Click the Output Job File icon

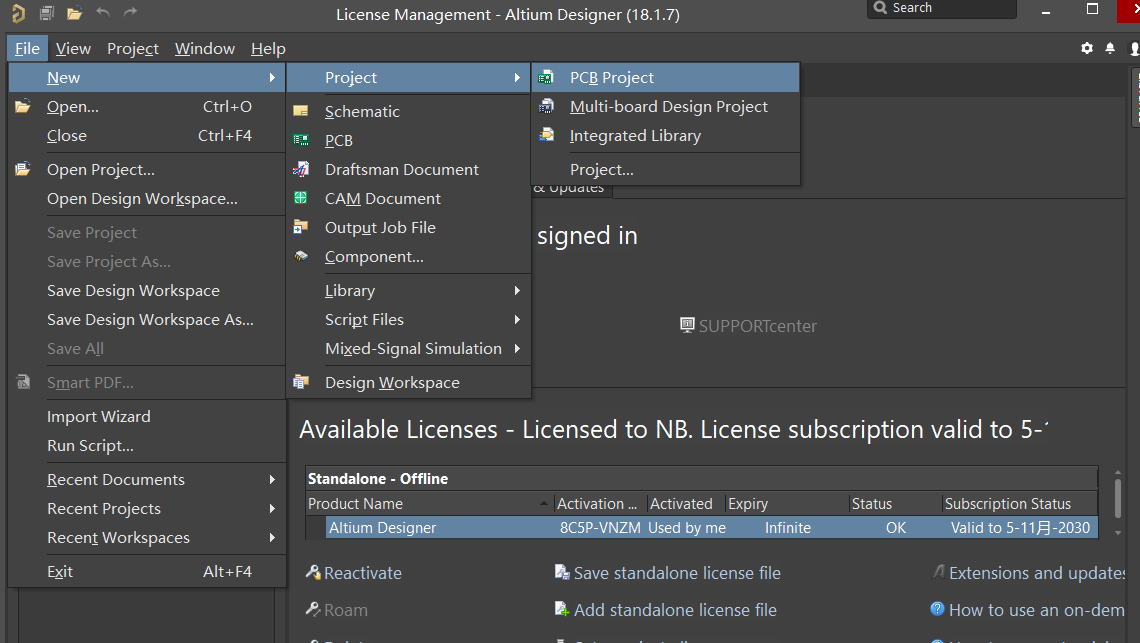301,228
